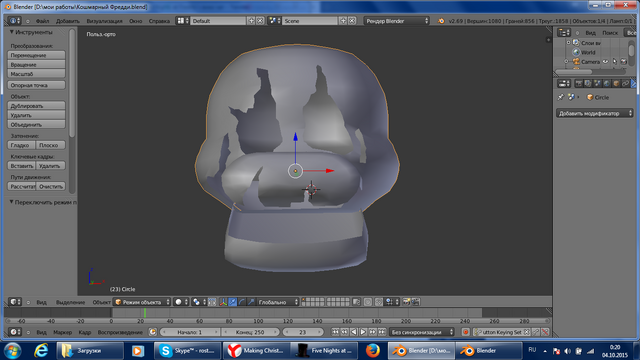Toggle automatic keyframe record button
This screenshot has height=360, width=640.
[465, 332]
